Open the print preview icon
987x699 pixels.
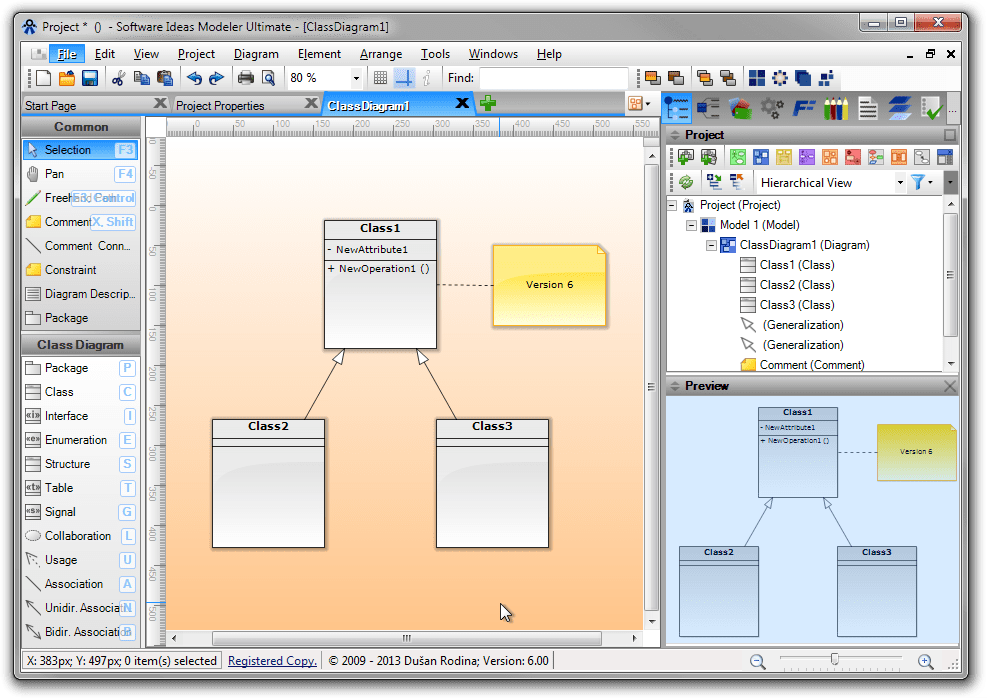coord(267,78)
